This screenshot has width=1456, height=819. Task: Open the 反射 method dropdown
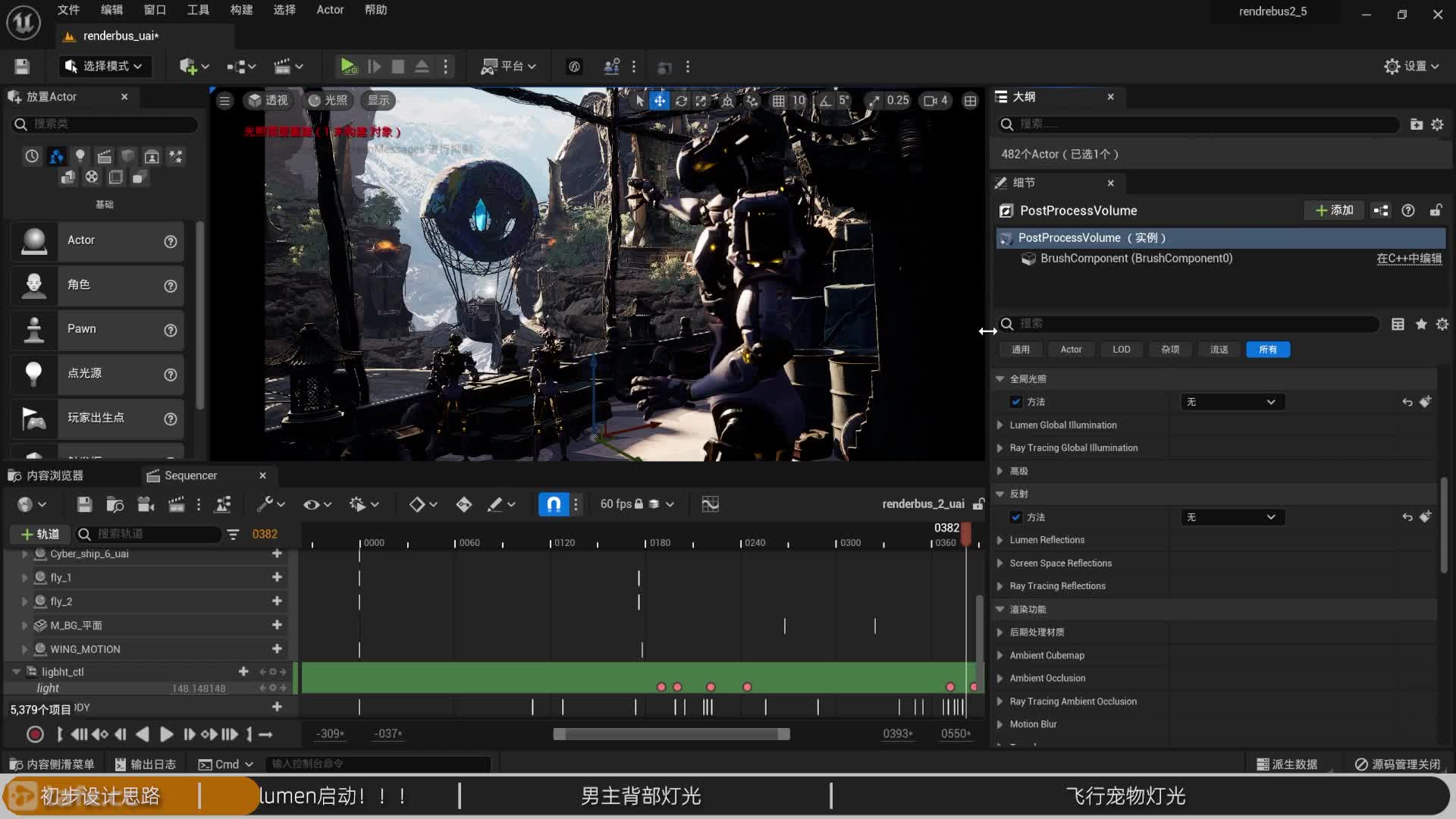tap(1232, 517)
